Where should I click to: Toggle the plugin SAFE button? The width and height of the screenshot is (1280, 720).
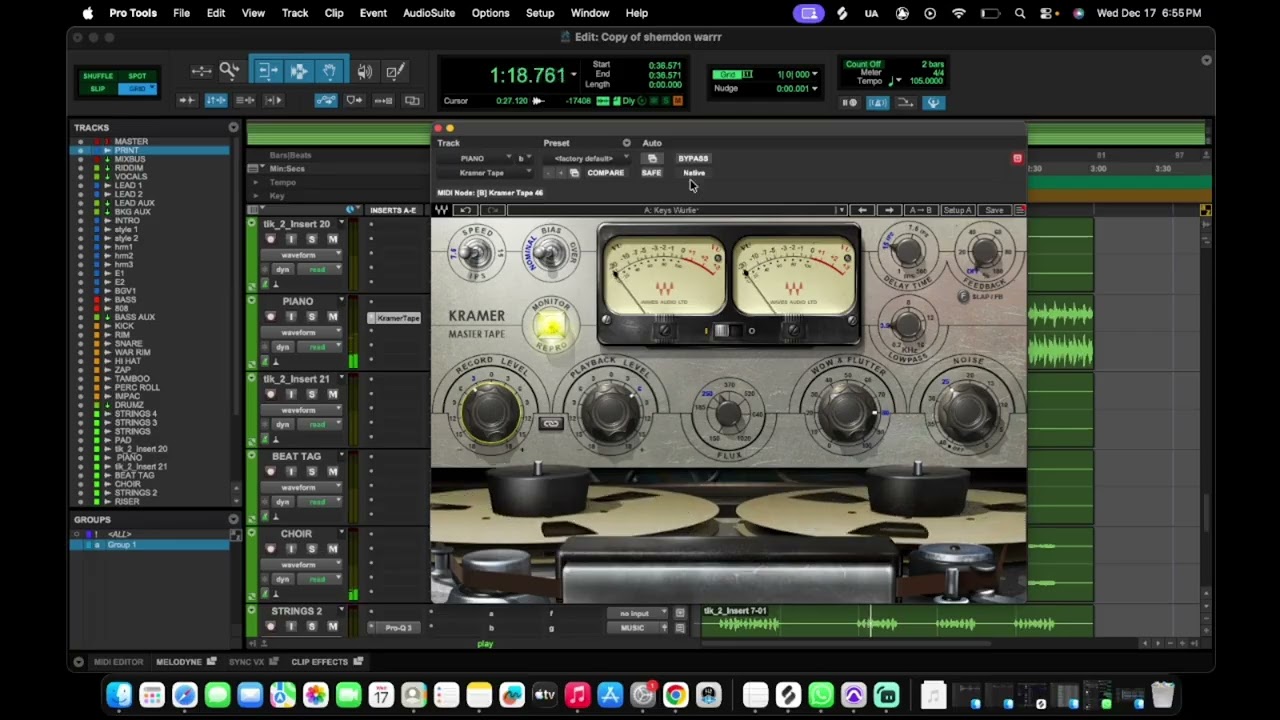(x=651, y=173)
